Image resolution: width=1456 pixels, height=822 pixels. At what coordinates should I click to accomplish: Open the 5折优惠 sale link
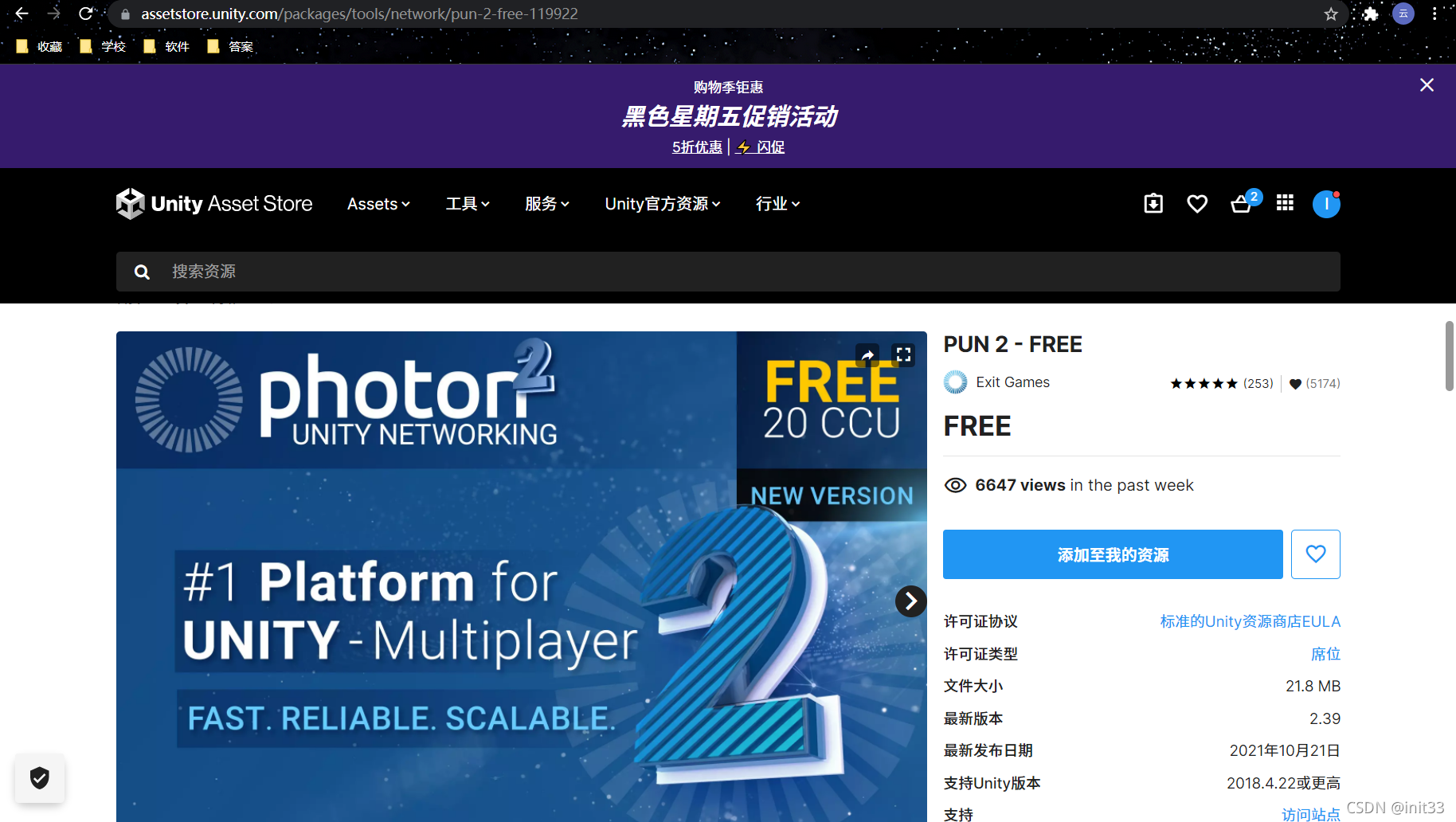tap(697, 147)
